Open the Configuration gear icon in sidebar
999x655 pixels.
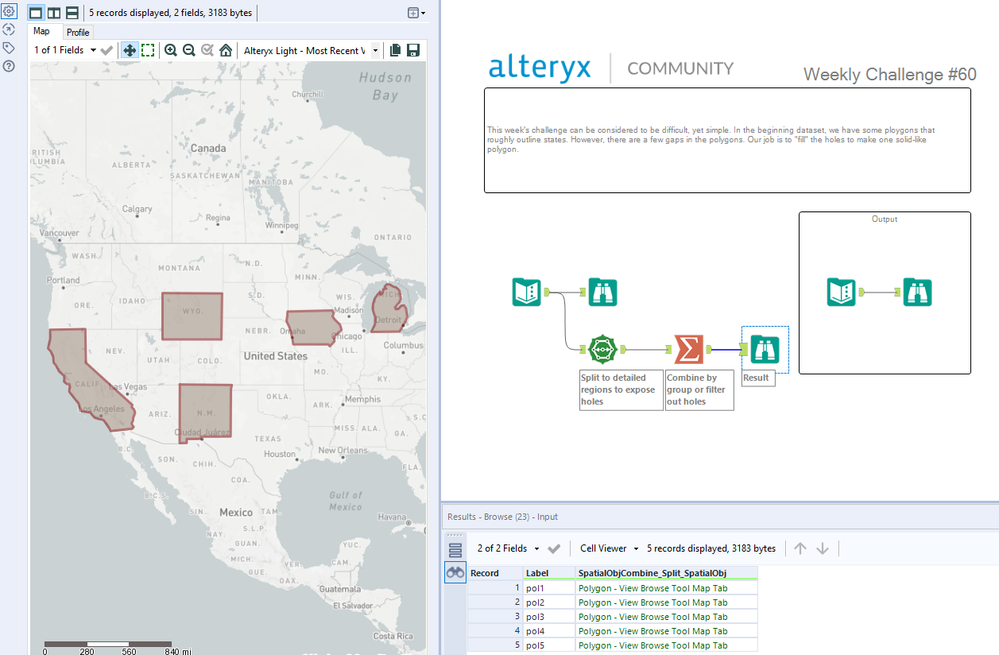click(8, 11)
